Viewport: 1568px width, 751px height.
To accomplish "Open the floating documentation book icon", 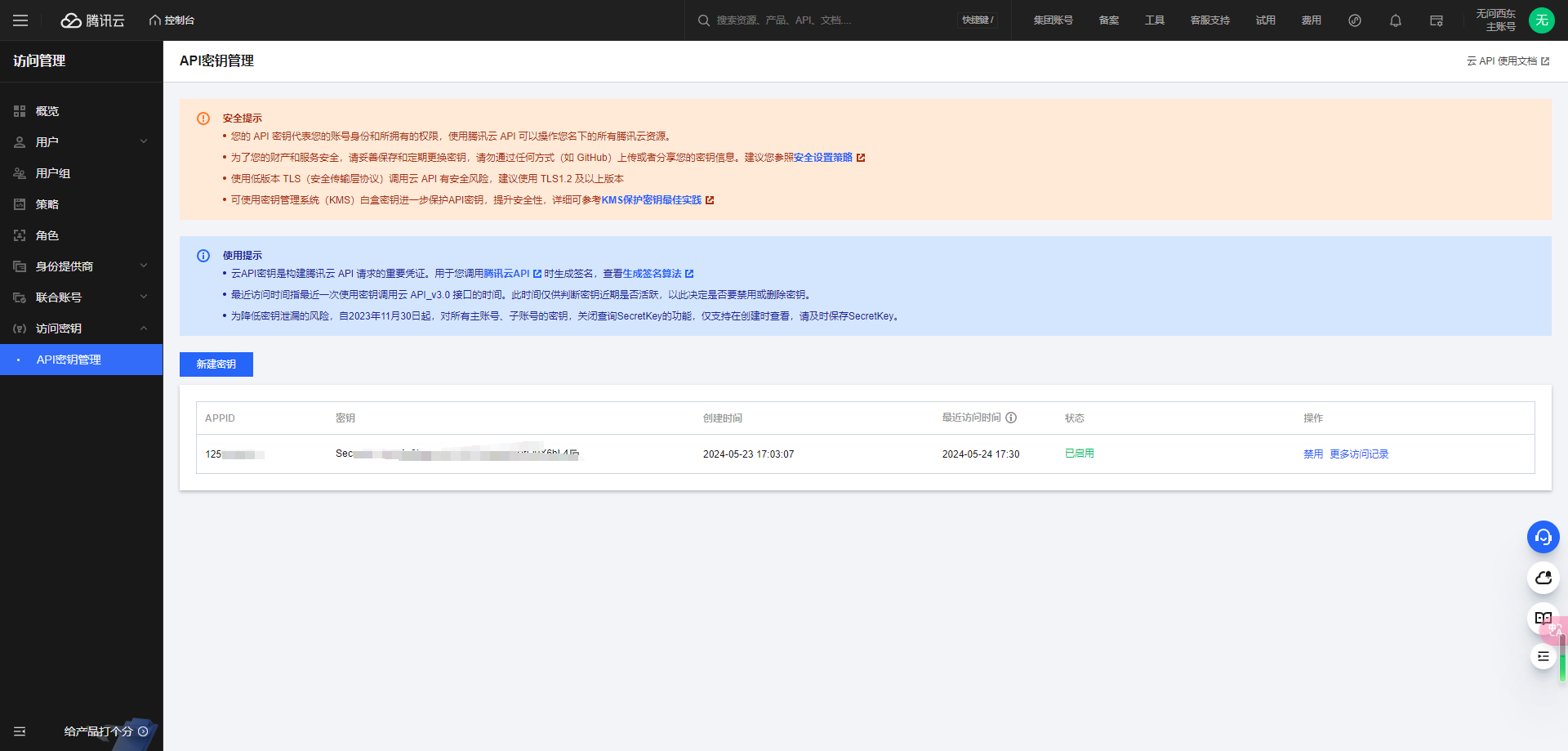I will tap(1543, 619).
